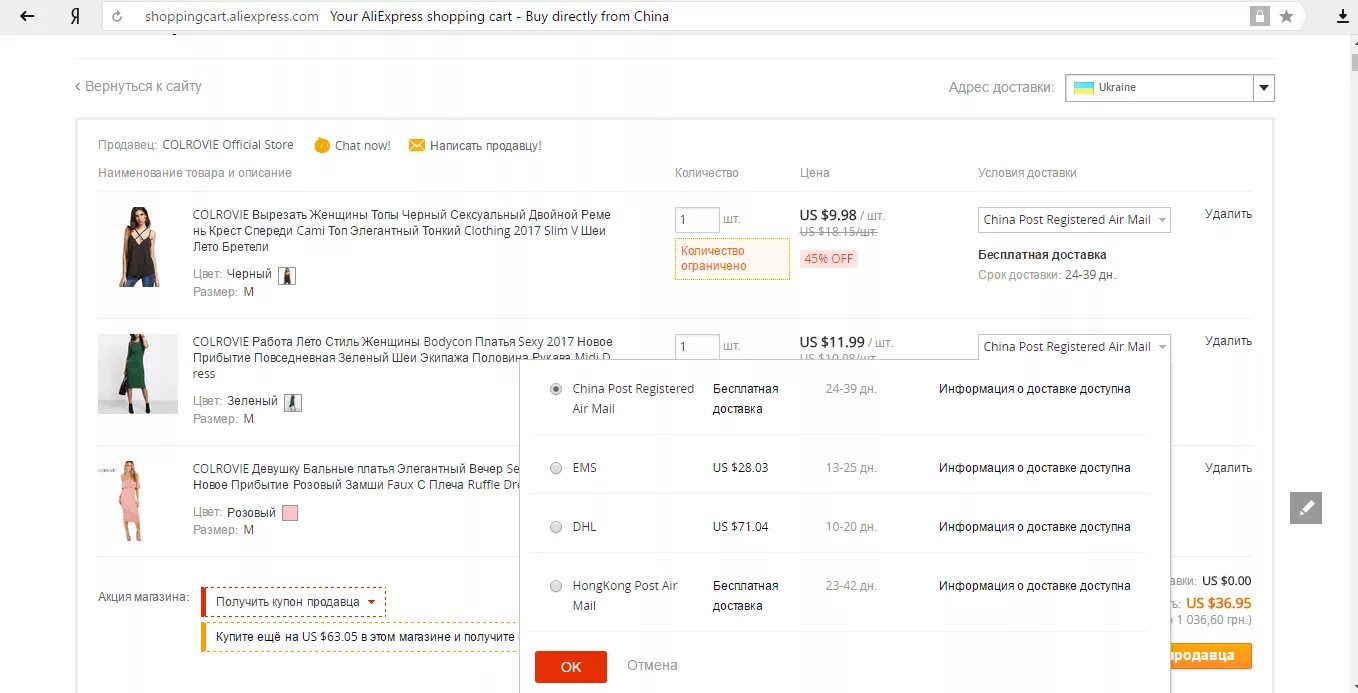Image resolution: width=1358 pixels, height=693 pixels.
Task: Click the green color thumbnail icon of the dress
Action: [x=293, y=402]
